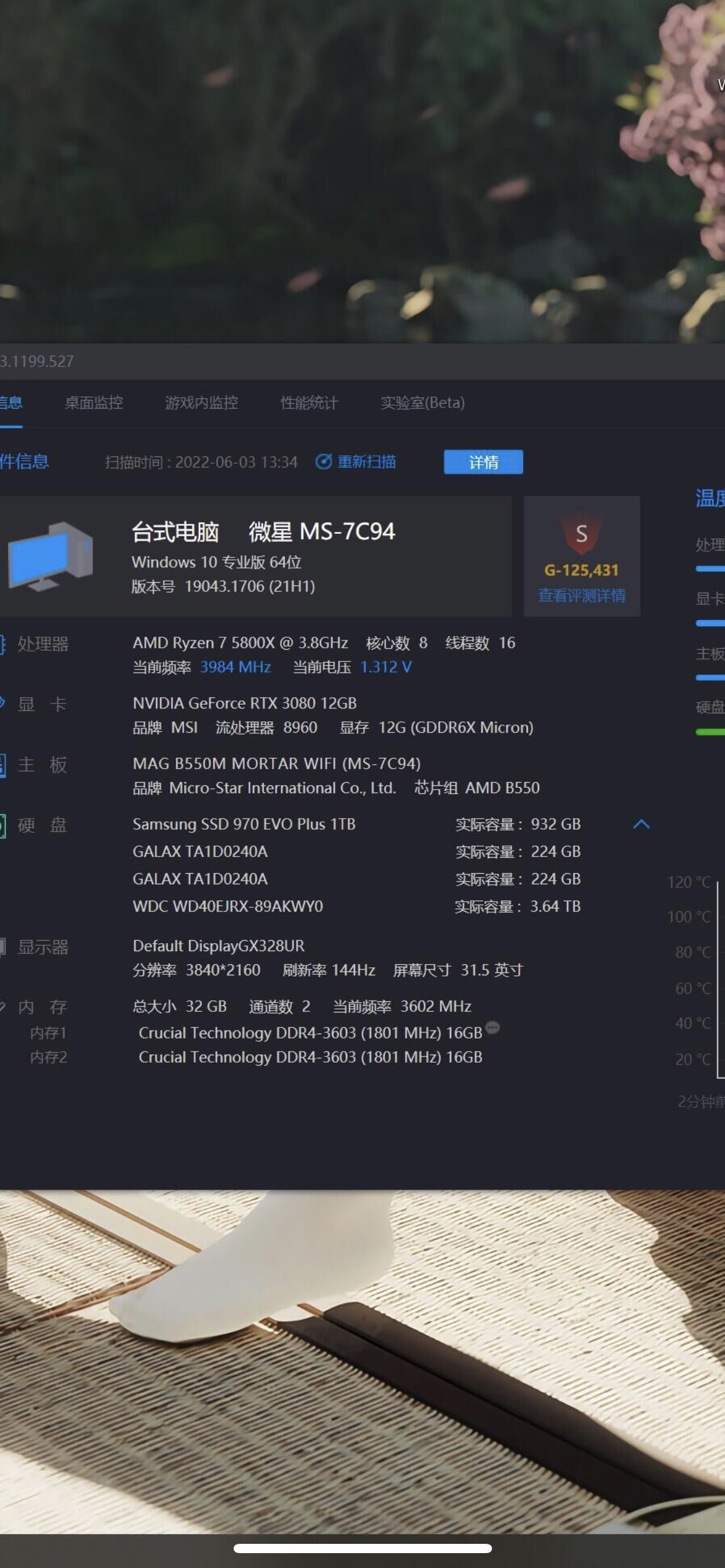The image size is (725, 1568).
Task: Click the desktop computer illustration icon
Action: pos(50,555)
